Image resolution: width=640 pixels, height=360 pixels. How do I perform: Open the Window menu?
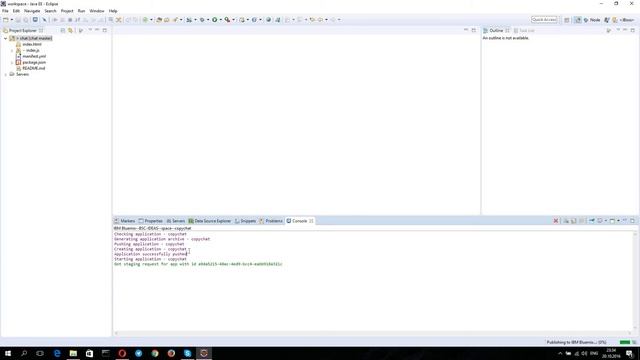(97, 11)
